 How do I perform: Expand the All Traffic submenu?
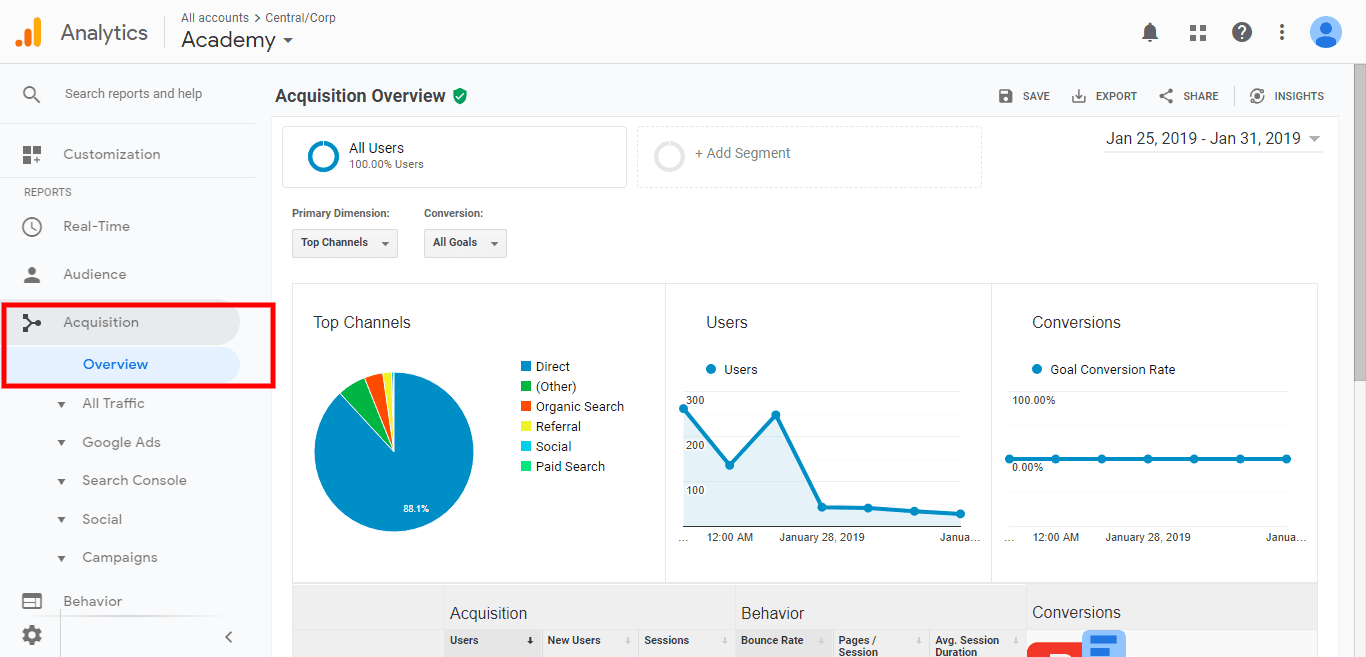(x=112, y=404)
